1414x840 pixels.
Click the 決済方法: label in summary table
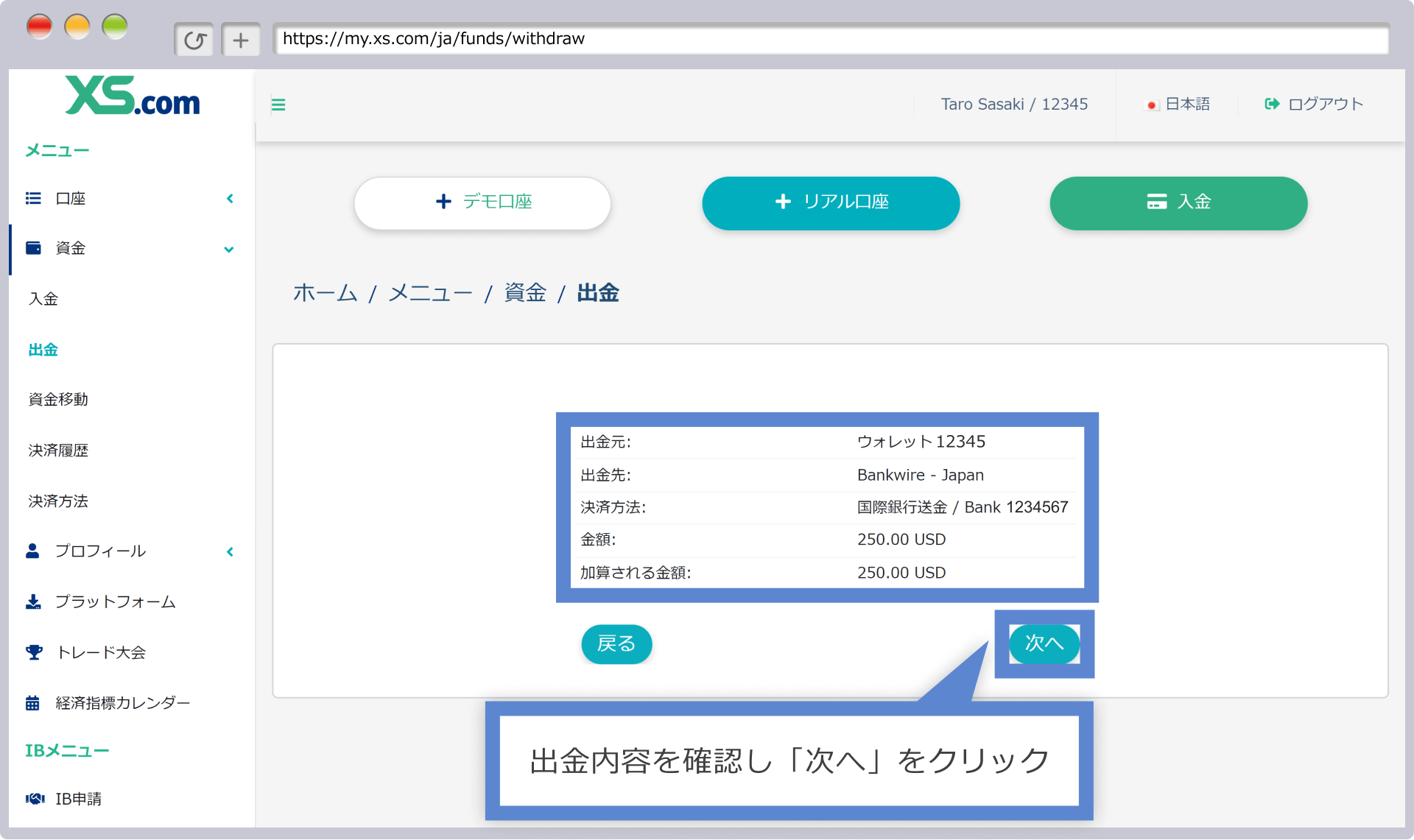[613, 507]
